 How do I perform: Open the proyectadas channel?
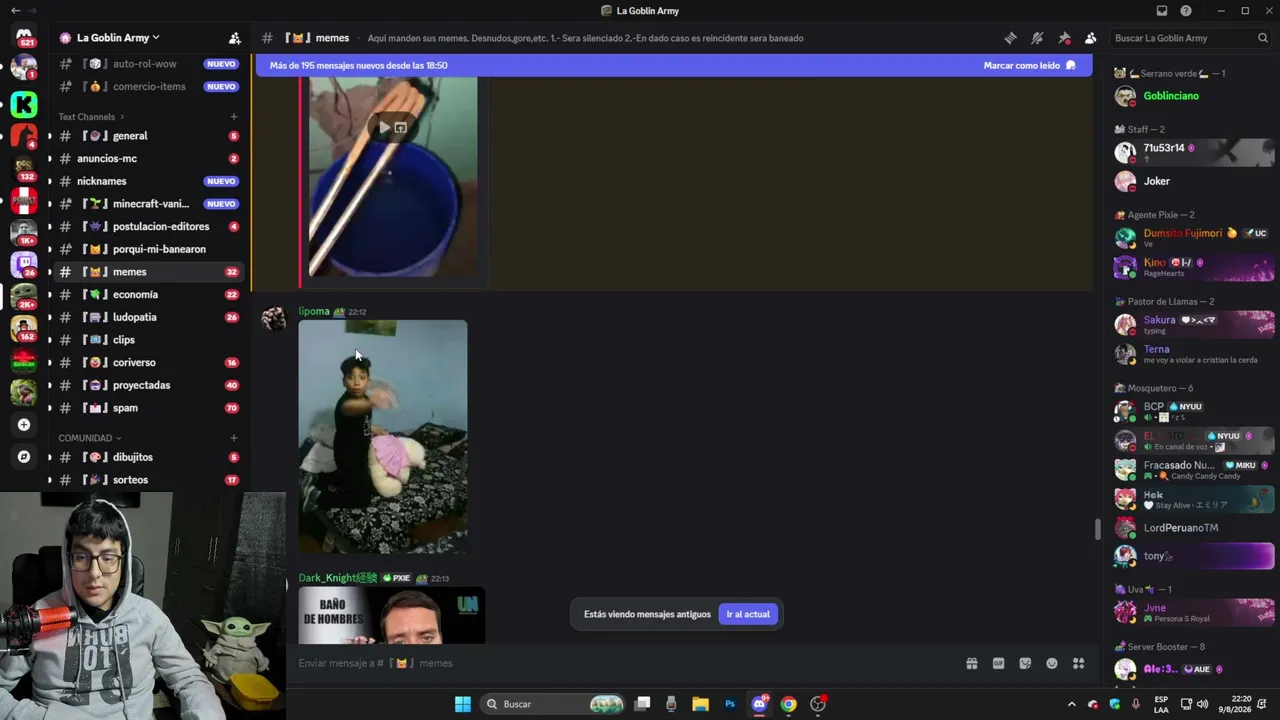(148, 385)
